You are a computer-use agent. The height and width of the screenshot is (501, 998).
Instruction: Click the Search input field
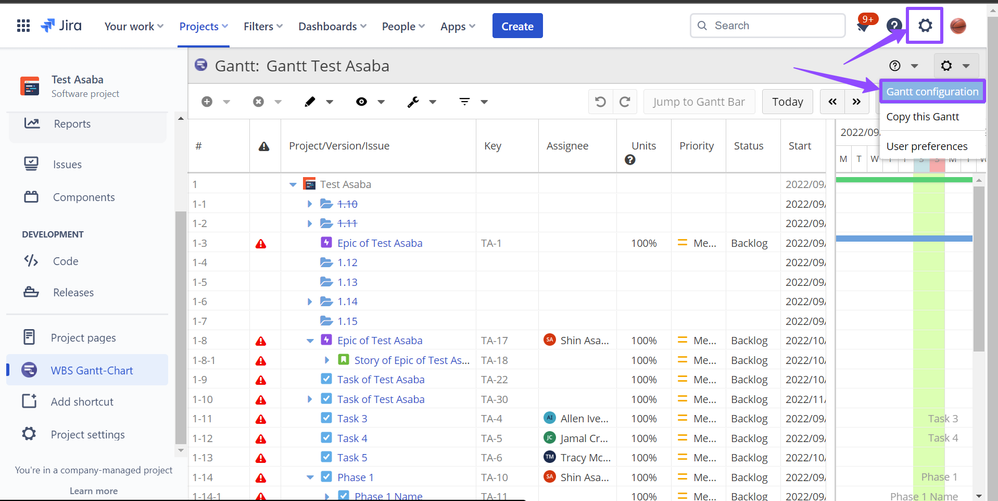774,26
